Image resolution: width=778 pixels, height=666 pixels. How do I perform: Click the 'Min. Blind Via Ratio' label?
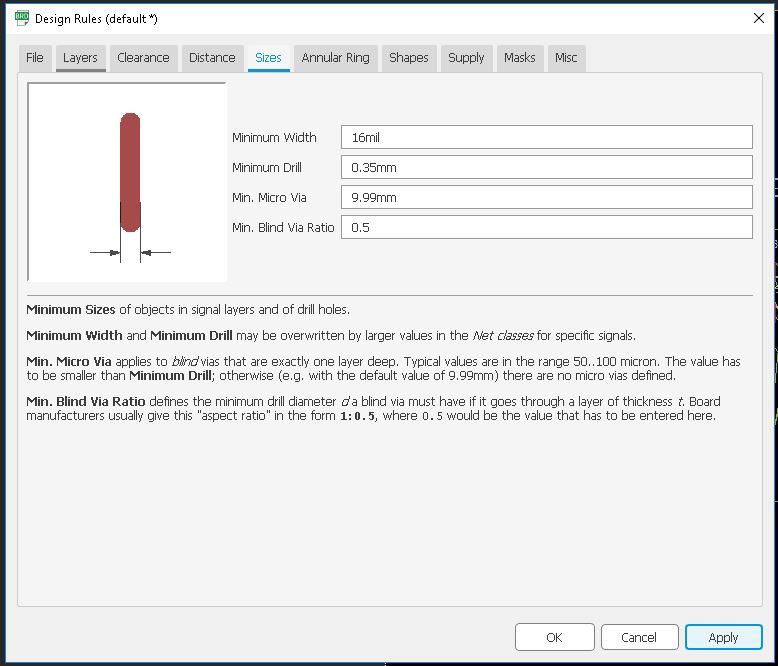point(283,227)
